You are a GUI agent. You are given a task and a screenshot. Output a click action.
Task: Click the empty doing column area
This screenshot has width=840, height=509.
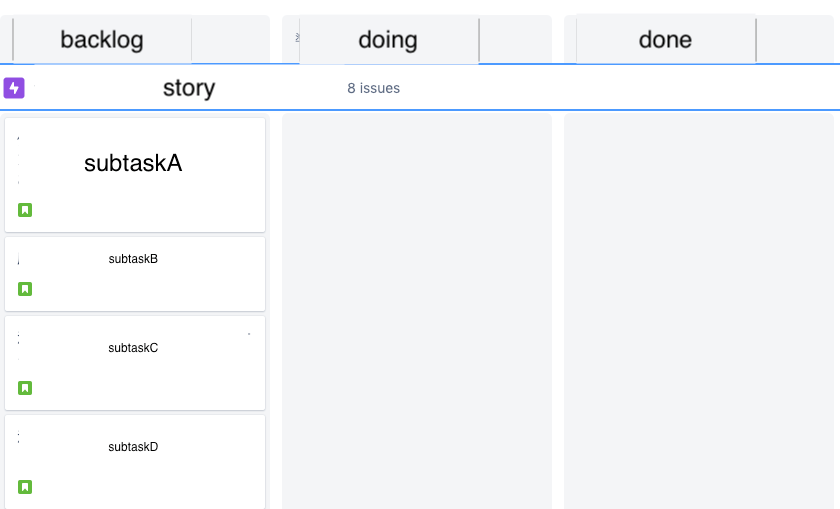pyautogui.click(x=417, y=311)
